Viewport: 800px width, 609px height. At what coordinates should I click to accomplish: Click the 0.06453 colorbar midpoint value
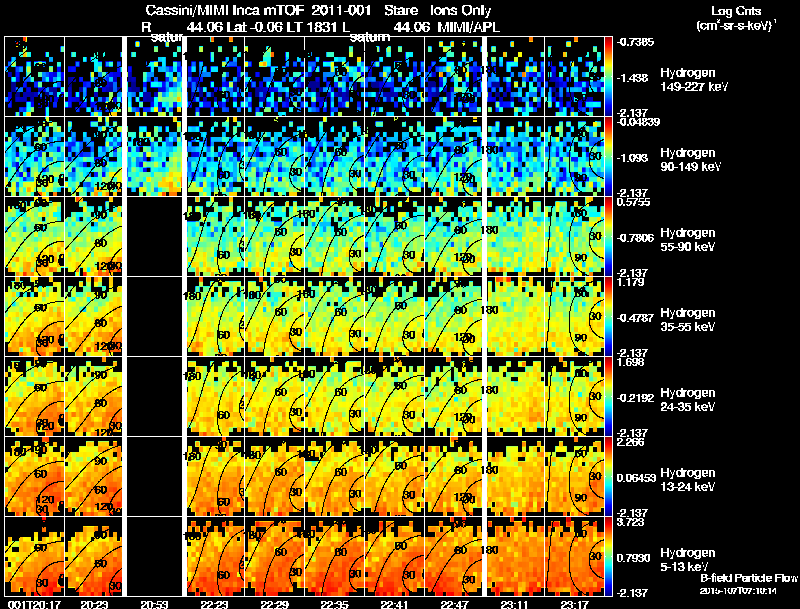point(636,478)
